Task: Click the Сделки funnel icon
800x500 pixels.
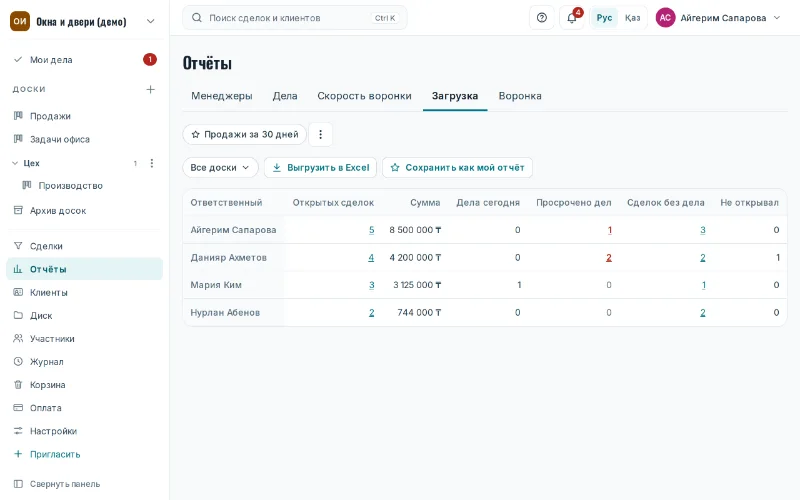Action: click(x=18, y=246)
